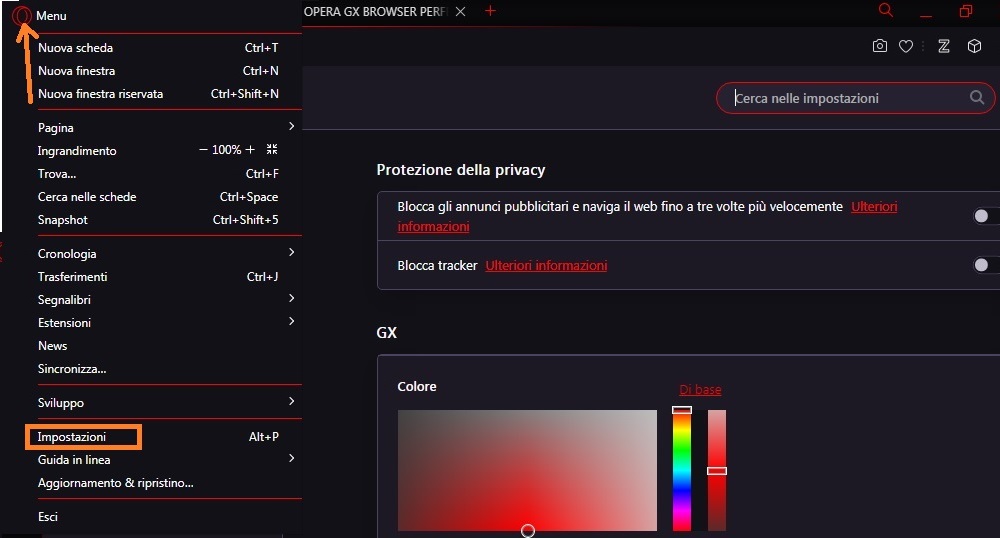This screenshot has height=538, width=1000.
Task: Click the Di base color link
Action: coord(700,389)
